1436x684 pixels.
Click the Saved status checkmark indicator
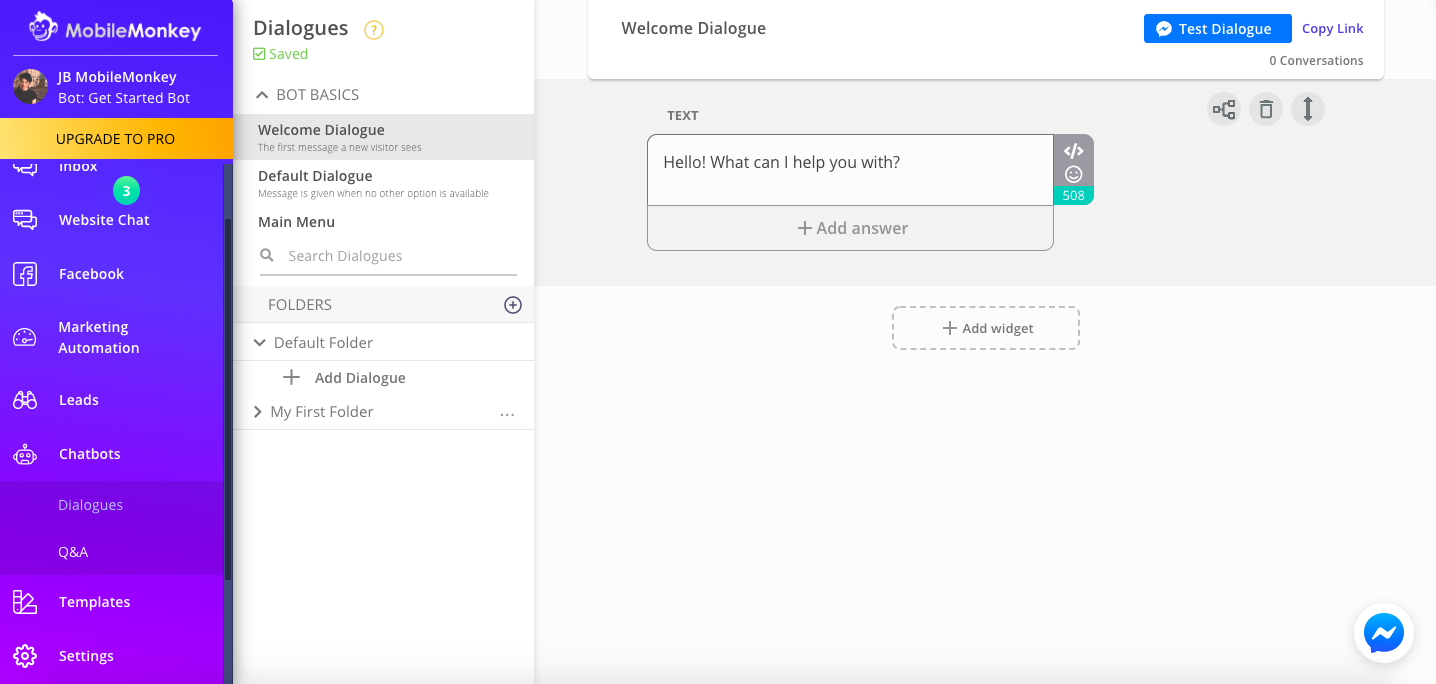pos(262,53)
